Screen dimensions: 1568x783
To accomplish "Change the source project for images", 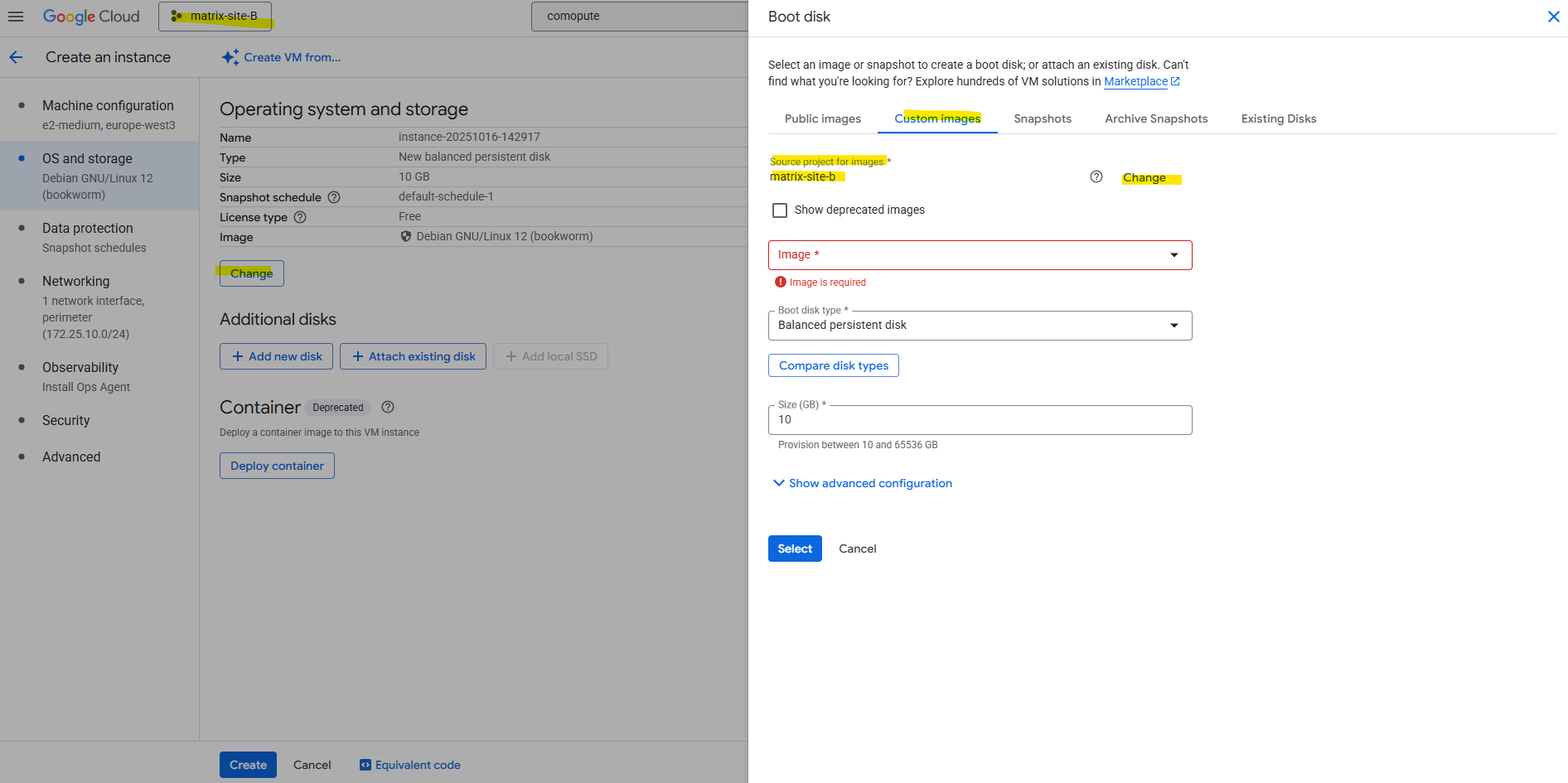I will click(1144, 178).
